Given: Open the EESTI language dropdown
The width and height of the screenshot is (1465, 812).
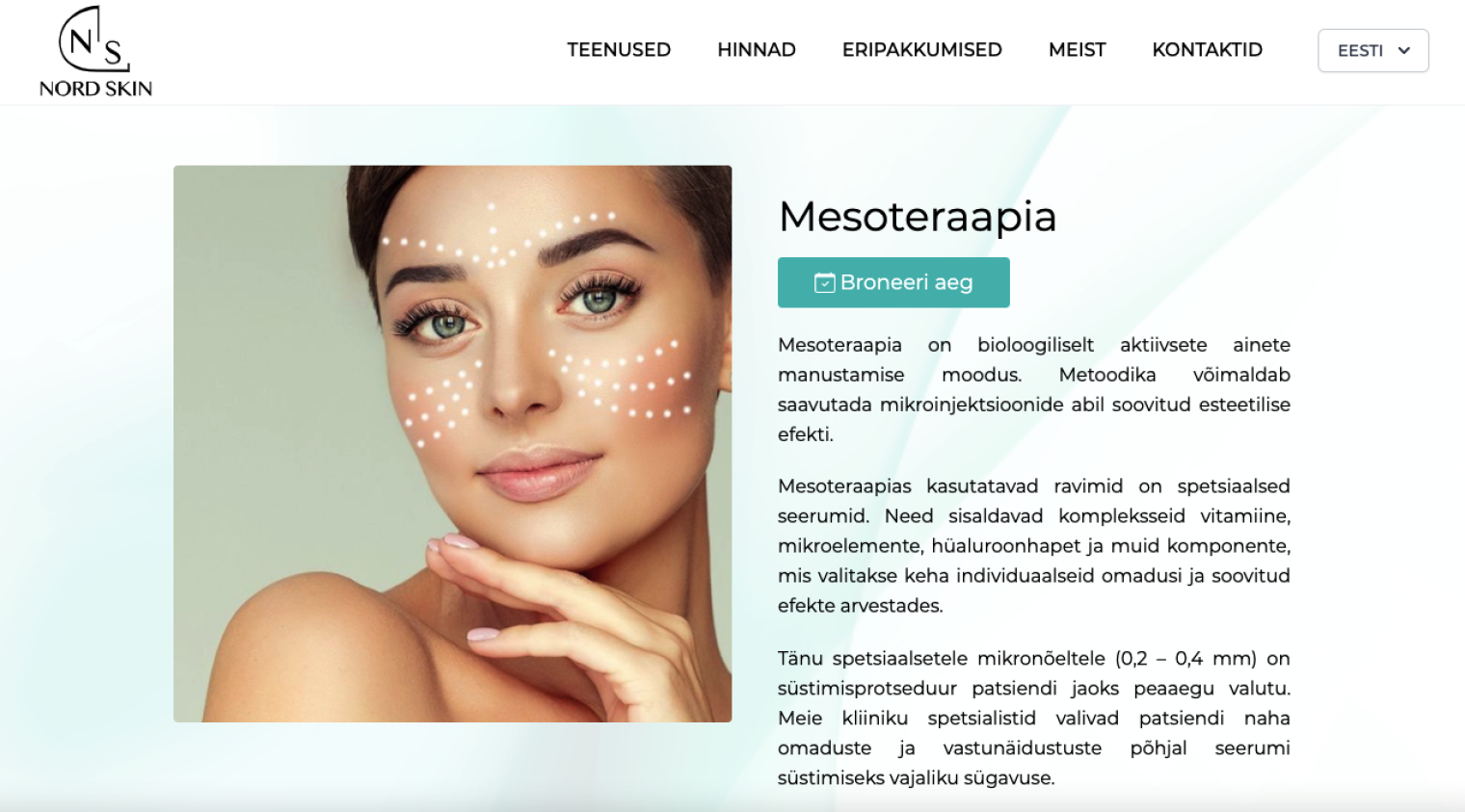Looking at the screenshot, I should point(1373,50).
